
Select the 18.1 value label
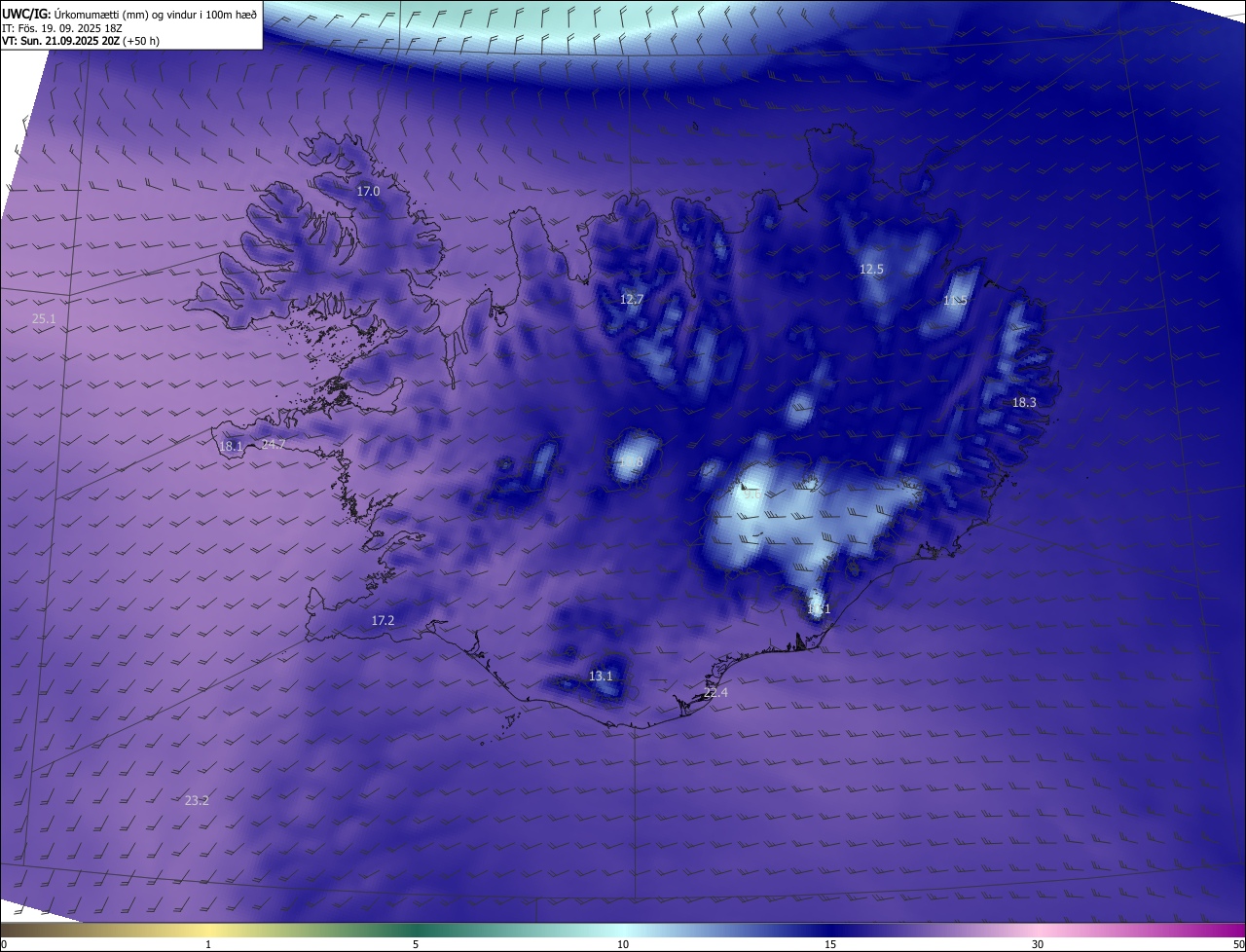(231, 447)
